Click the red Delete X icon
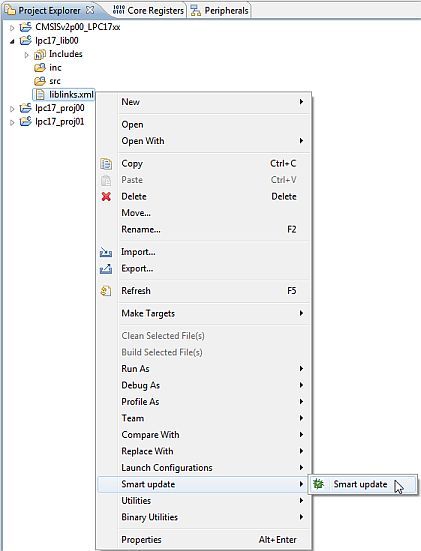The image size is (421, 551). point(106,196)
